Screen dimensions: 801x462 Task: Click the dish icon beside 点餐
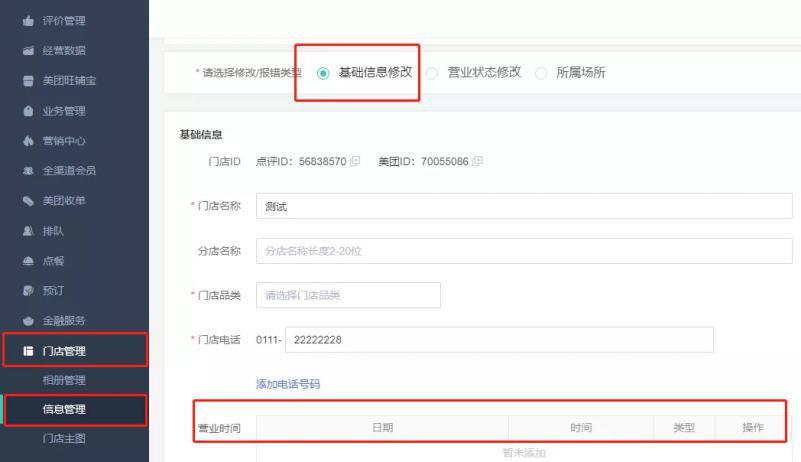(28, 261)
